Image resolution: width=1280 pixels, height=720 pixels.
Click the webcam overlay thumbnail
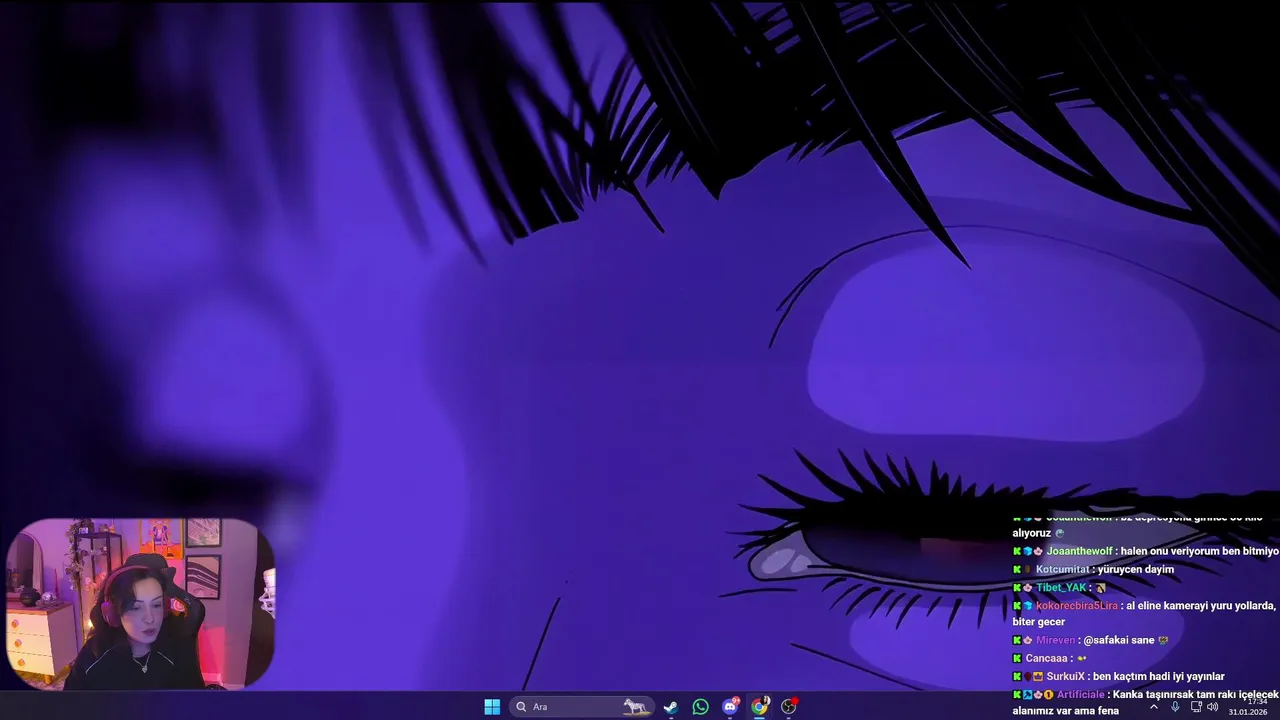(x=140, y=603)
